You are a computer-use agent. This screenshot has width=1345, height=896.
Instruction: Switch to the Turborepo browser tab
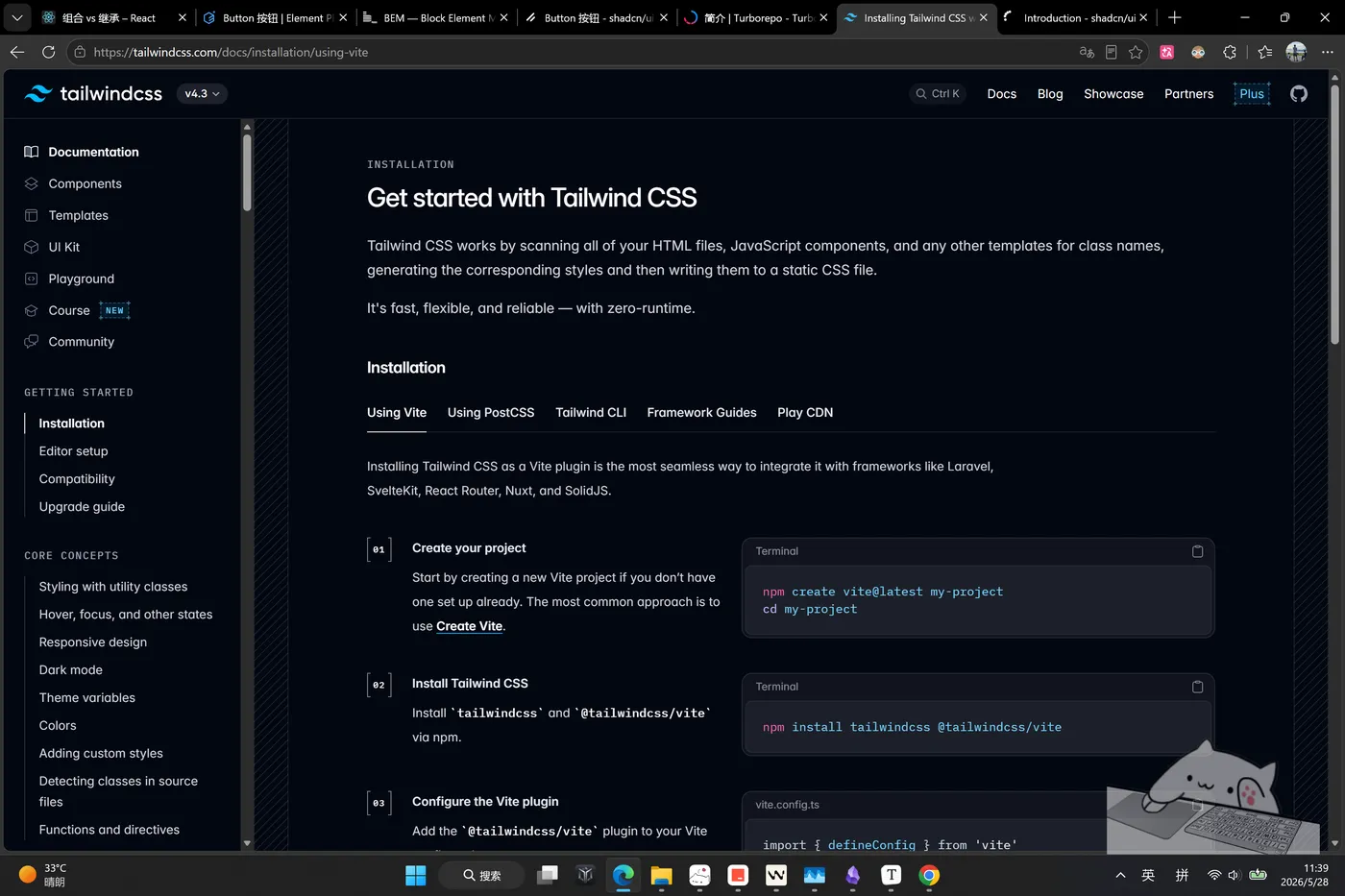[x=756, y=17]
